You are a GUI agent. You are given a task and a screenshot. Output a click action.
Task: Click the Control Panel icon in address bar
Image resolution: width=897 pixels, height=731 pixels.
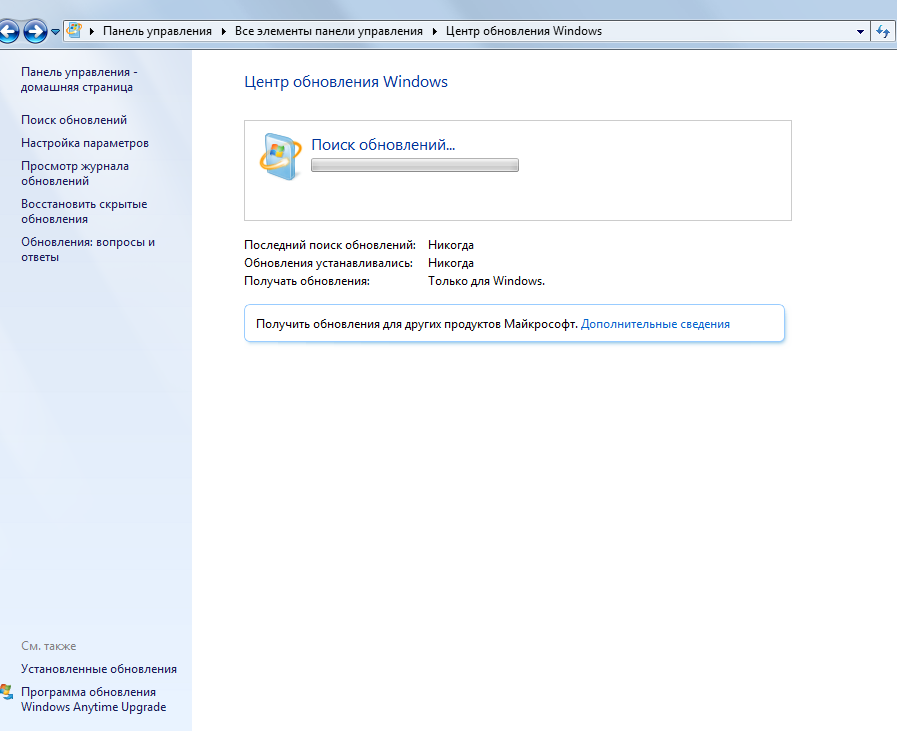tap(74, 30)
